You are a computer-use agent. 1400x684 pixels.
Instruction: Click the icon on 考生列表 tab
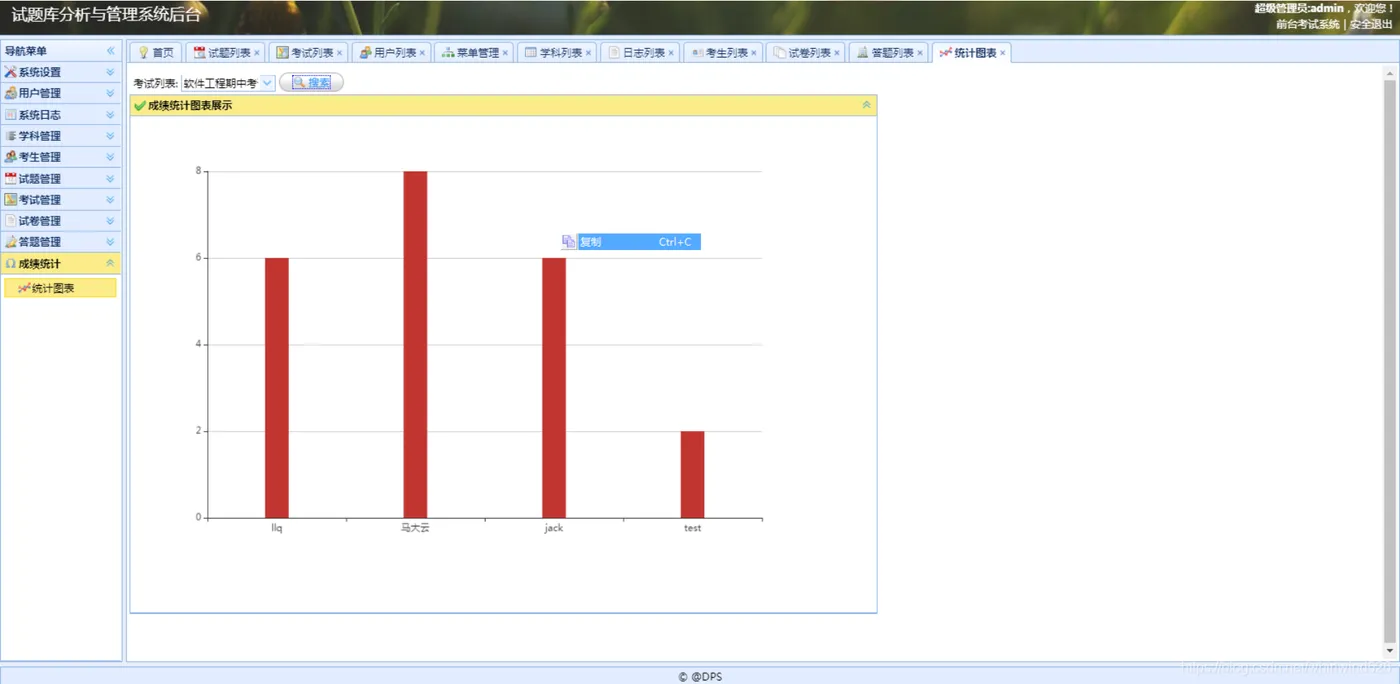[697, 53]
